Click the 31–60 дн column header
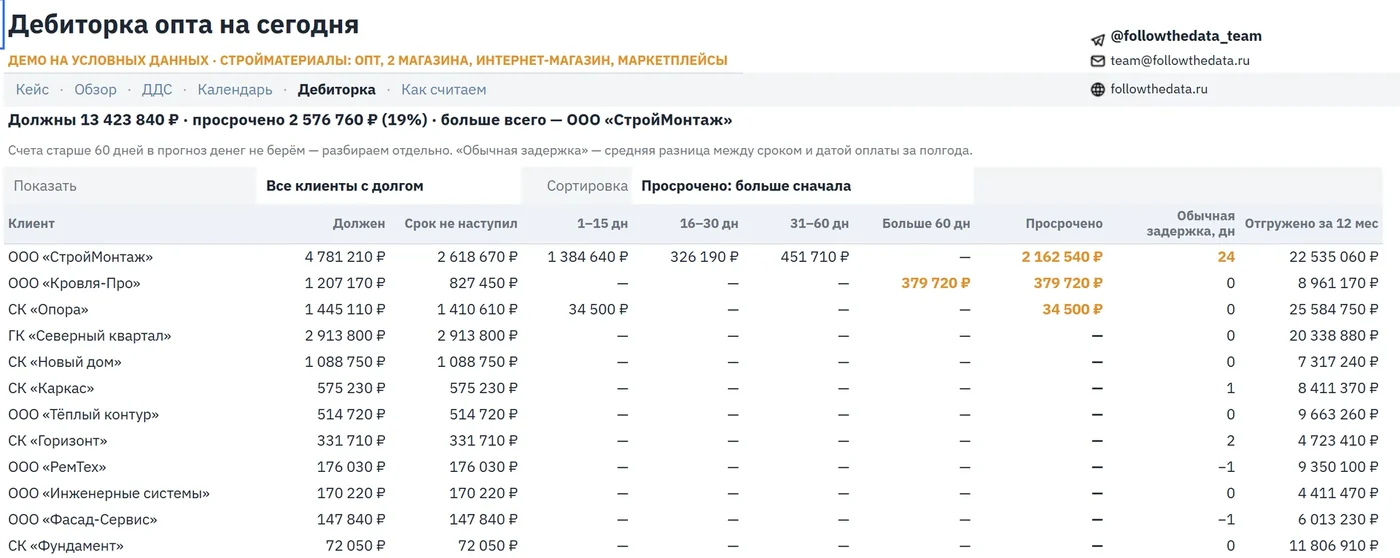1400x558 pixels. tap(820, 224)
